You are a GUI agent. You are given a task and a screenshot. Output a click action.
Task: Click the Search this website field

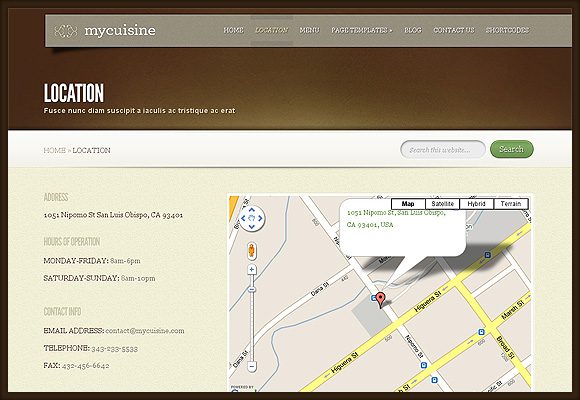tap(443, 149)
